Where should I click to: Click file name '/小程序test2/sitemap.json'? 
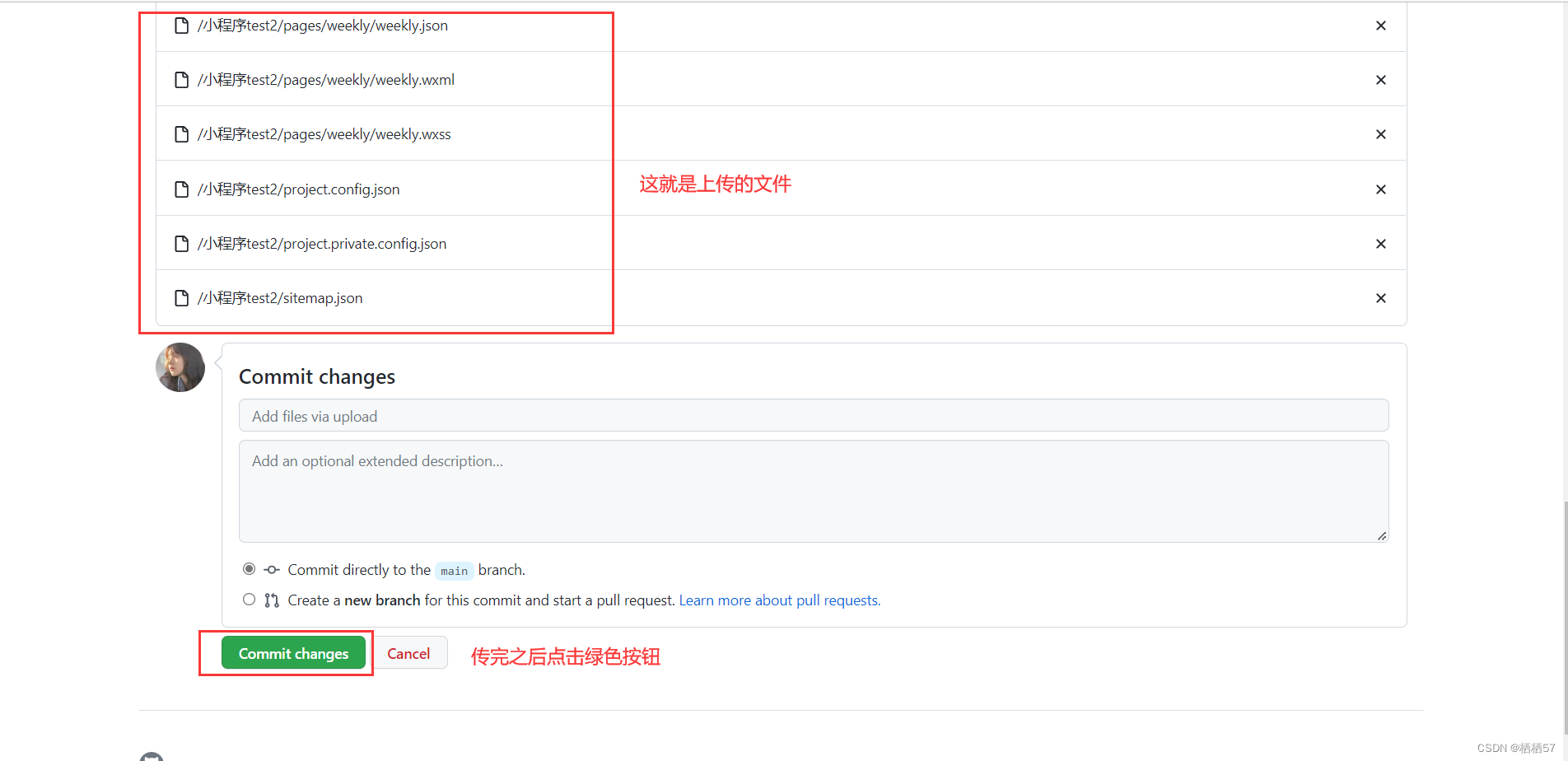click(x=280, y=298)
